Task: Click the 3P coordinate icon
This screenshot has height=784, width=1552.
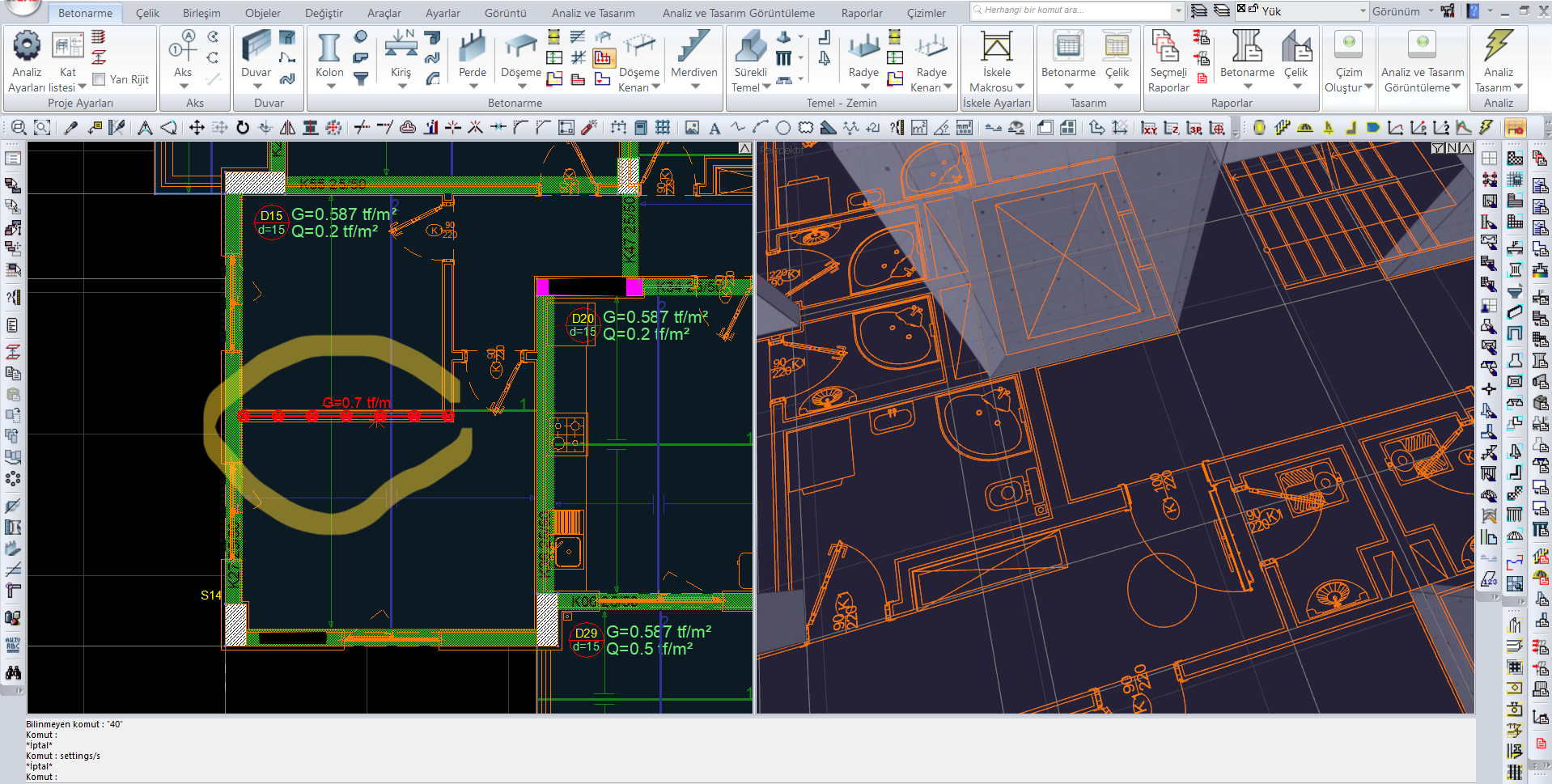Action: tap(1194, 127)
